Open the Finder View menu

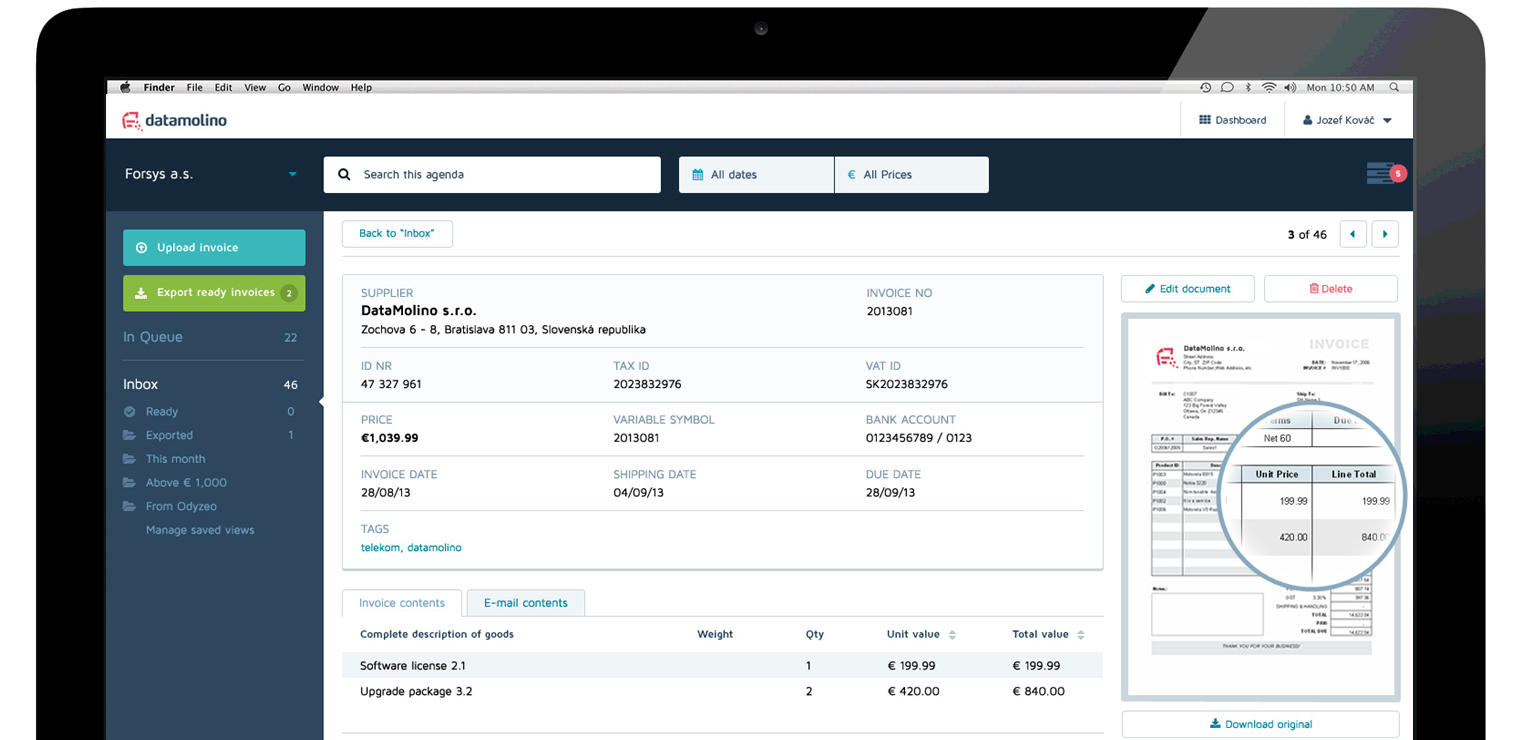coord(255,88)
